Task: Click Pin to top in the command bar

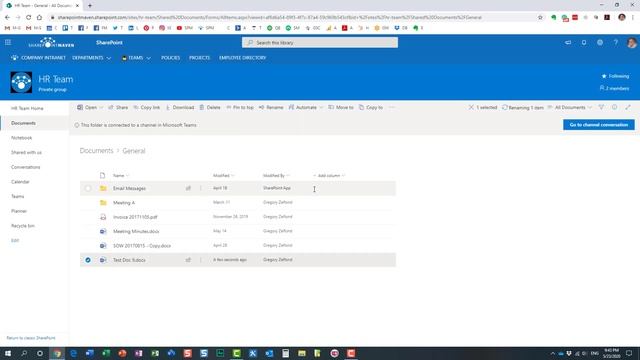Action: point(240,107)
